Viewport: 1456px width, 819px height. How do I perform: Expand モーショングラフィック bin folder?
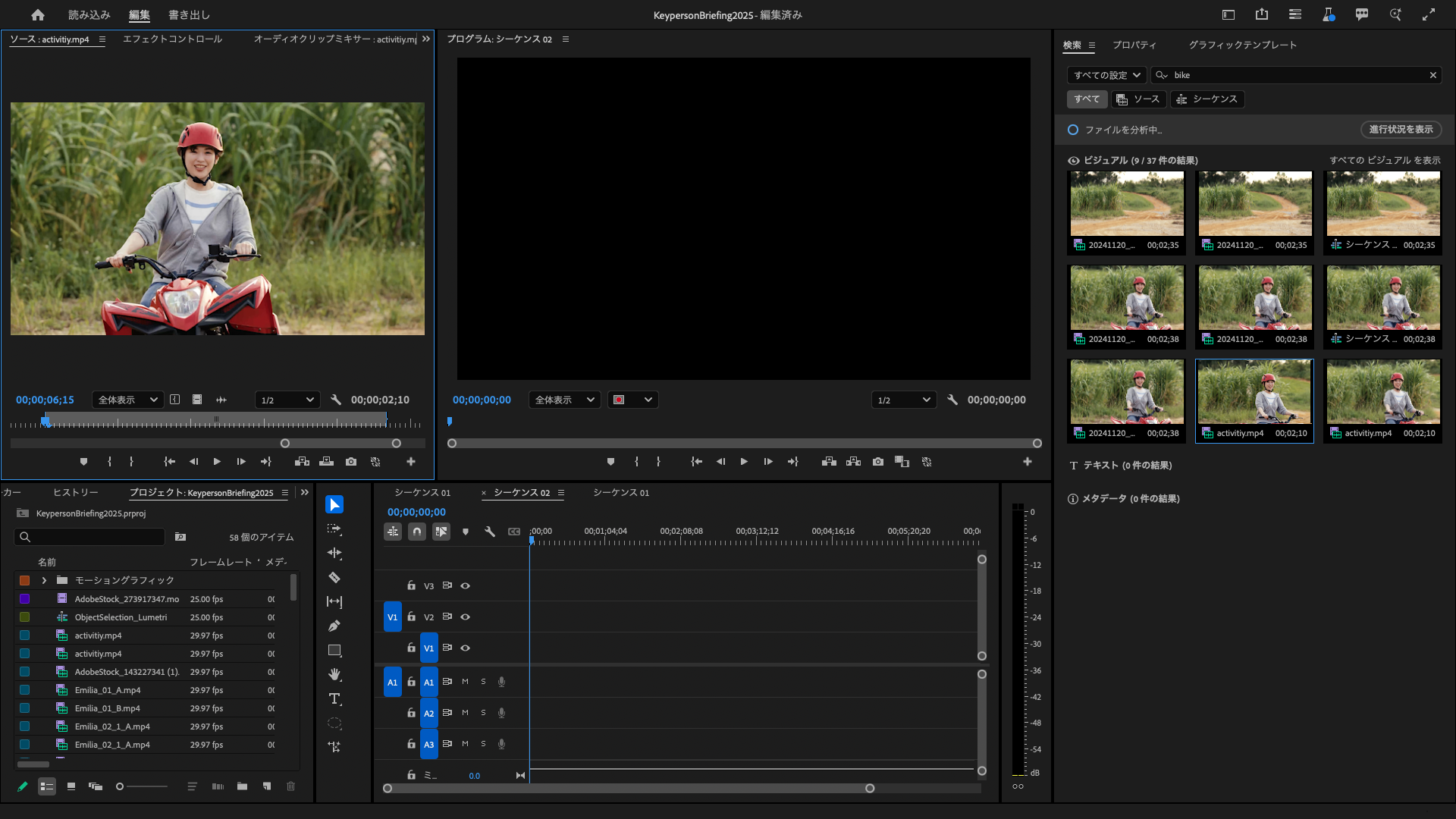(x=44, y=580)
